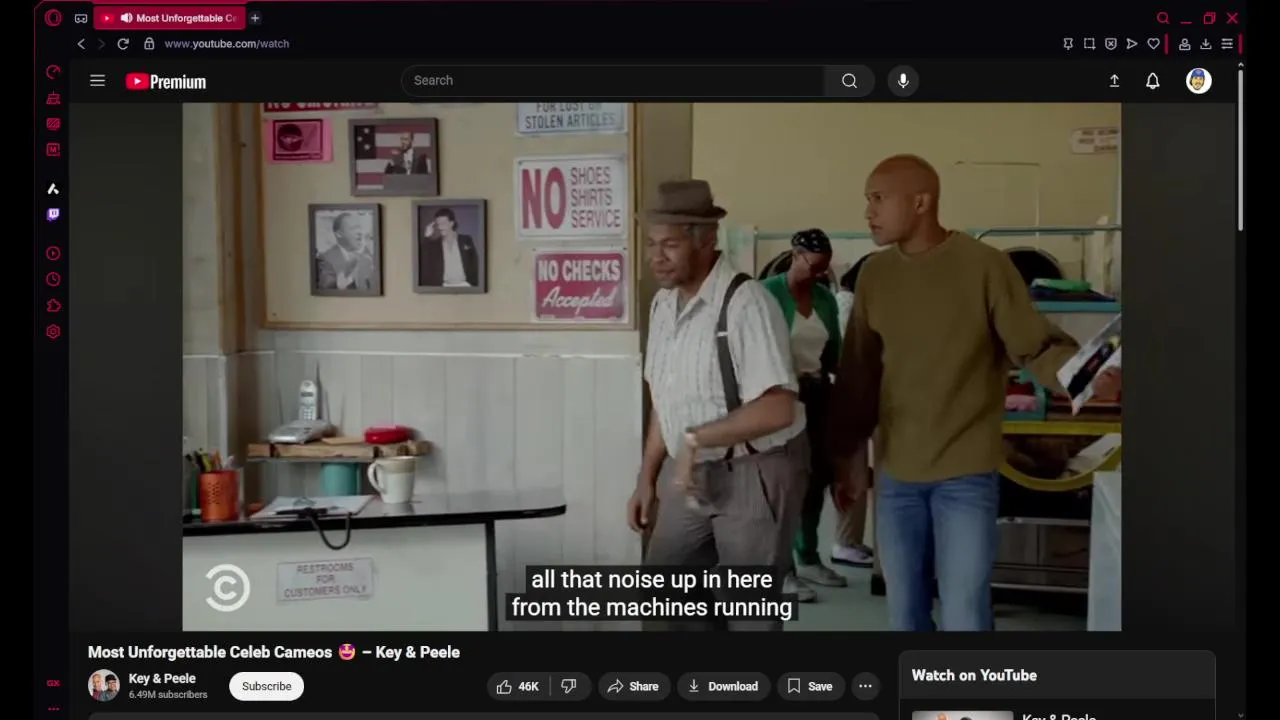The height and width of the screenshot is (720, 1280).
Task: Open the Key & Peele channel name link
Action: point(162,678)
